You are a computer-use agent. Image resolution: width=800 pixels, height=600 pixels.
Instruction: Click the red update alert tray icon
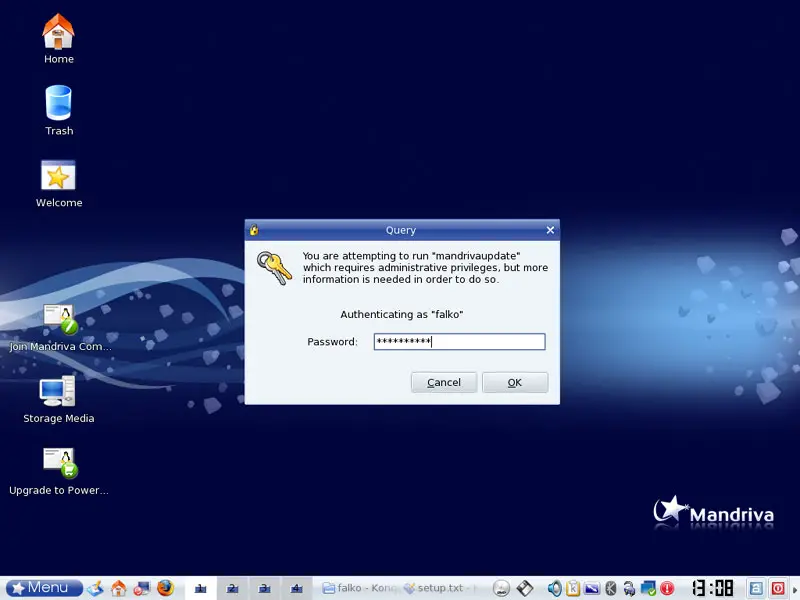[667, 588]
